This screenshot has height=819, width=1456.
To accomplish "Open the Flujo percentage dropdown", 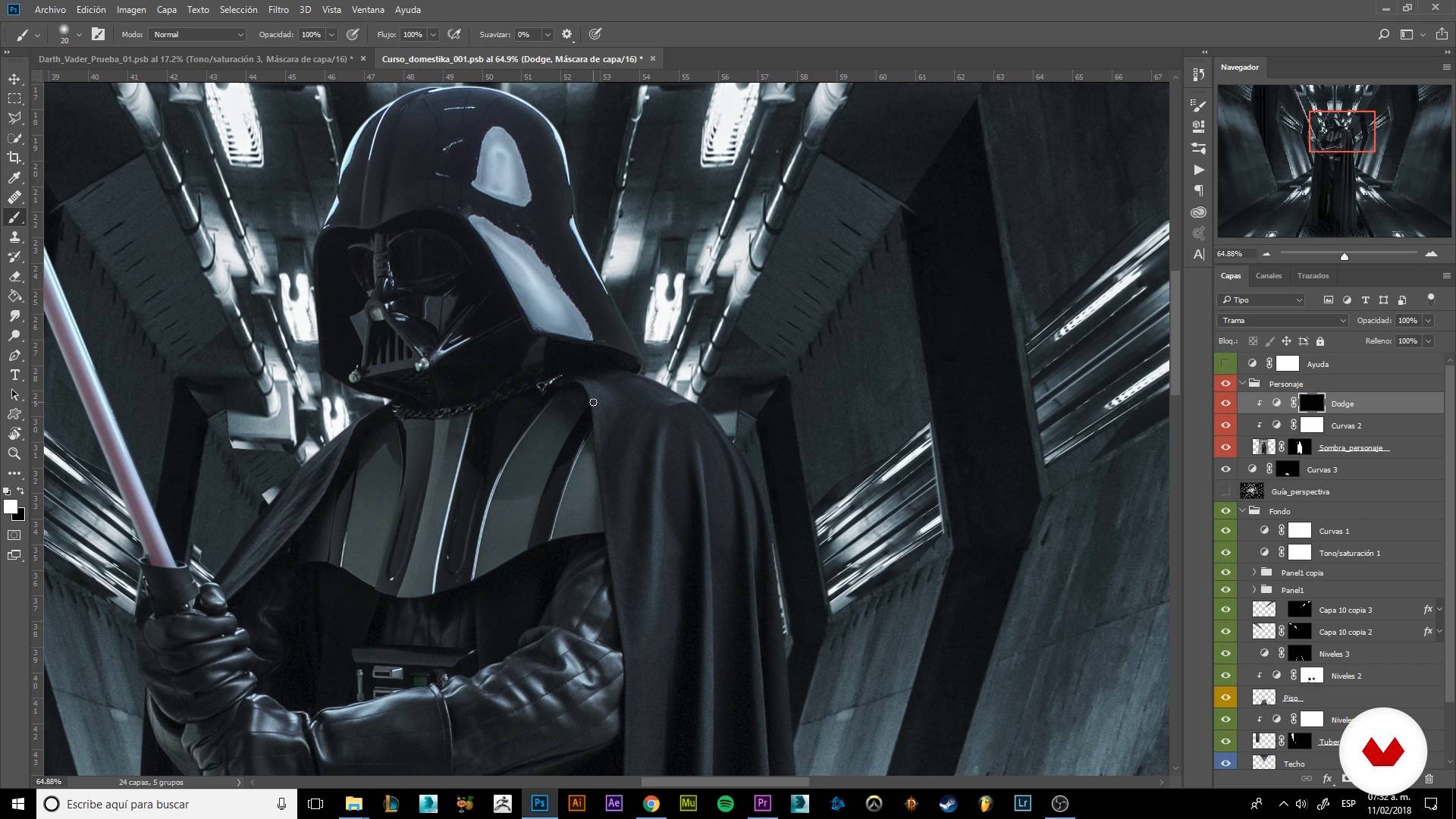I will 433,34.
